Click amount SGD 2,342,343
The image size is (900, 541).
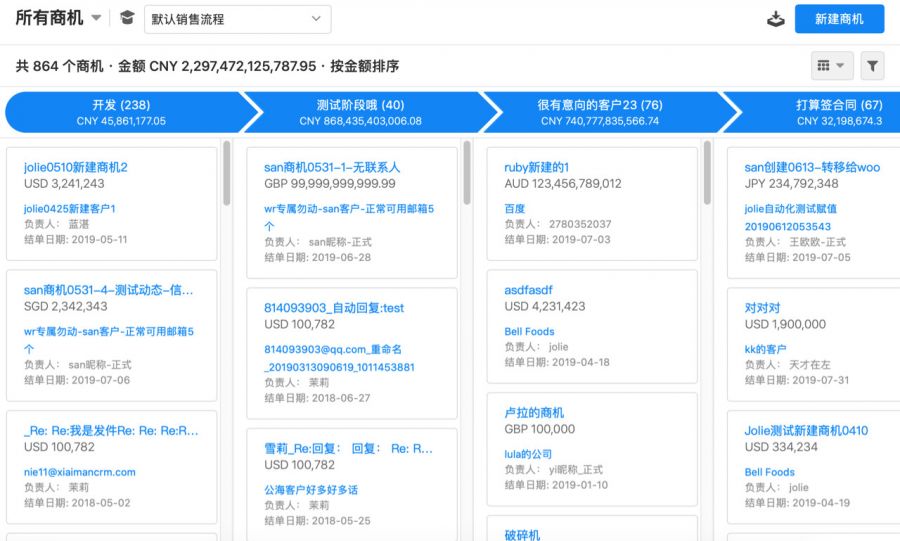click(x=65, y=306)
